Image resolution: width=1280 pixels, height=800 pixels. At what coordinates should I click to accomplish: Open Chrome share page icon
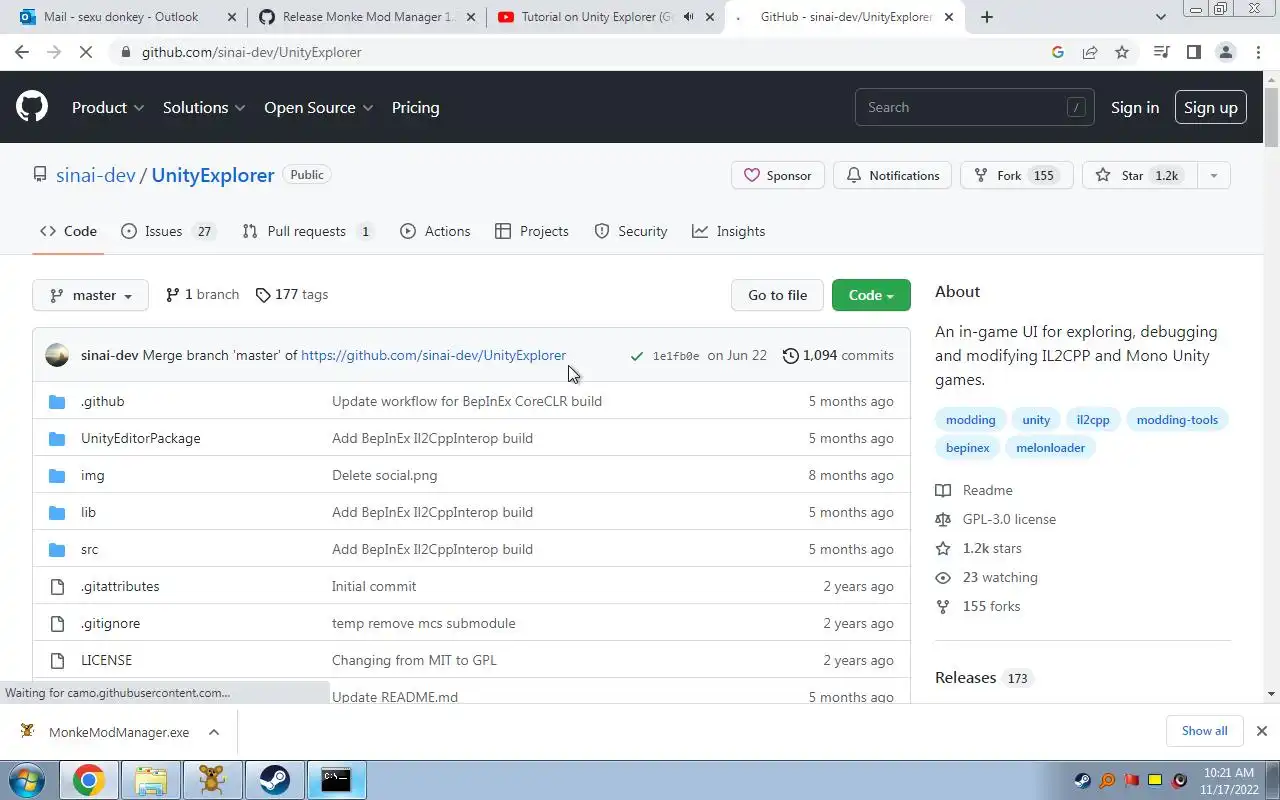pos(1090,52)
